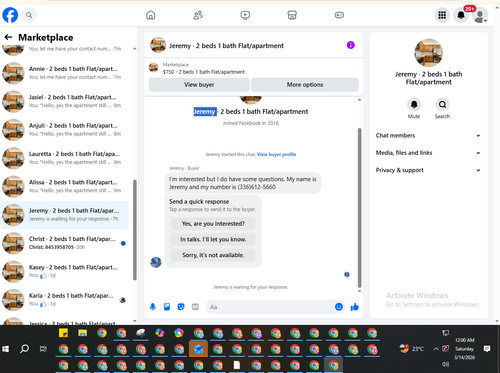Expand Chat members section
This screenshot has height=373, width=500.
(428, 135)
